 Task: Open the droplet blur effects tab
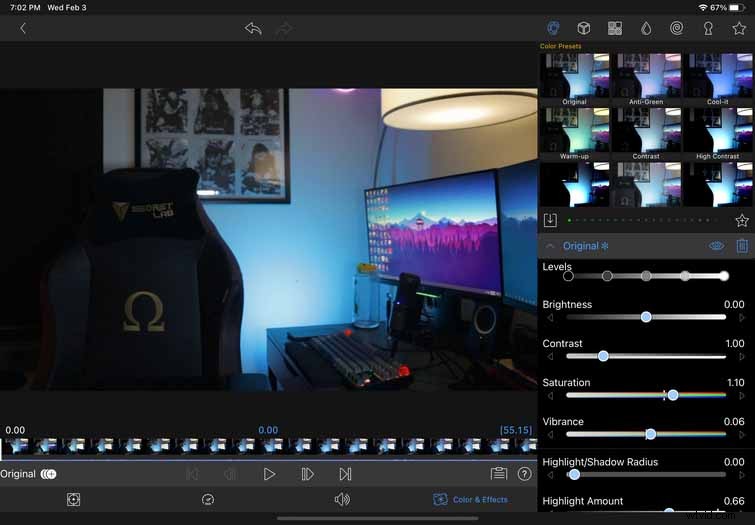646,28
